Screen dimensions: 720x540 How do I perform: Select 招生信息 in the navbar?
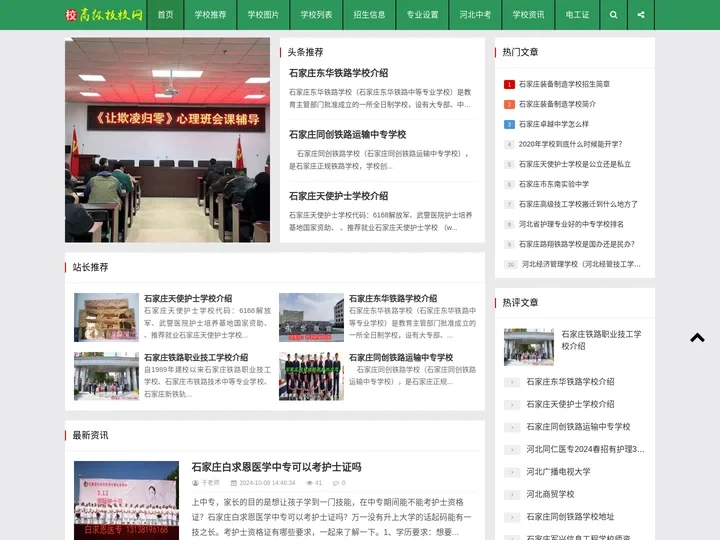(369, 15)
